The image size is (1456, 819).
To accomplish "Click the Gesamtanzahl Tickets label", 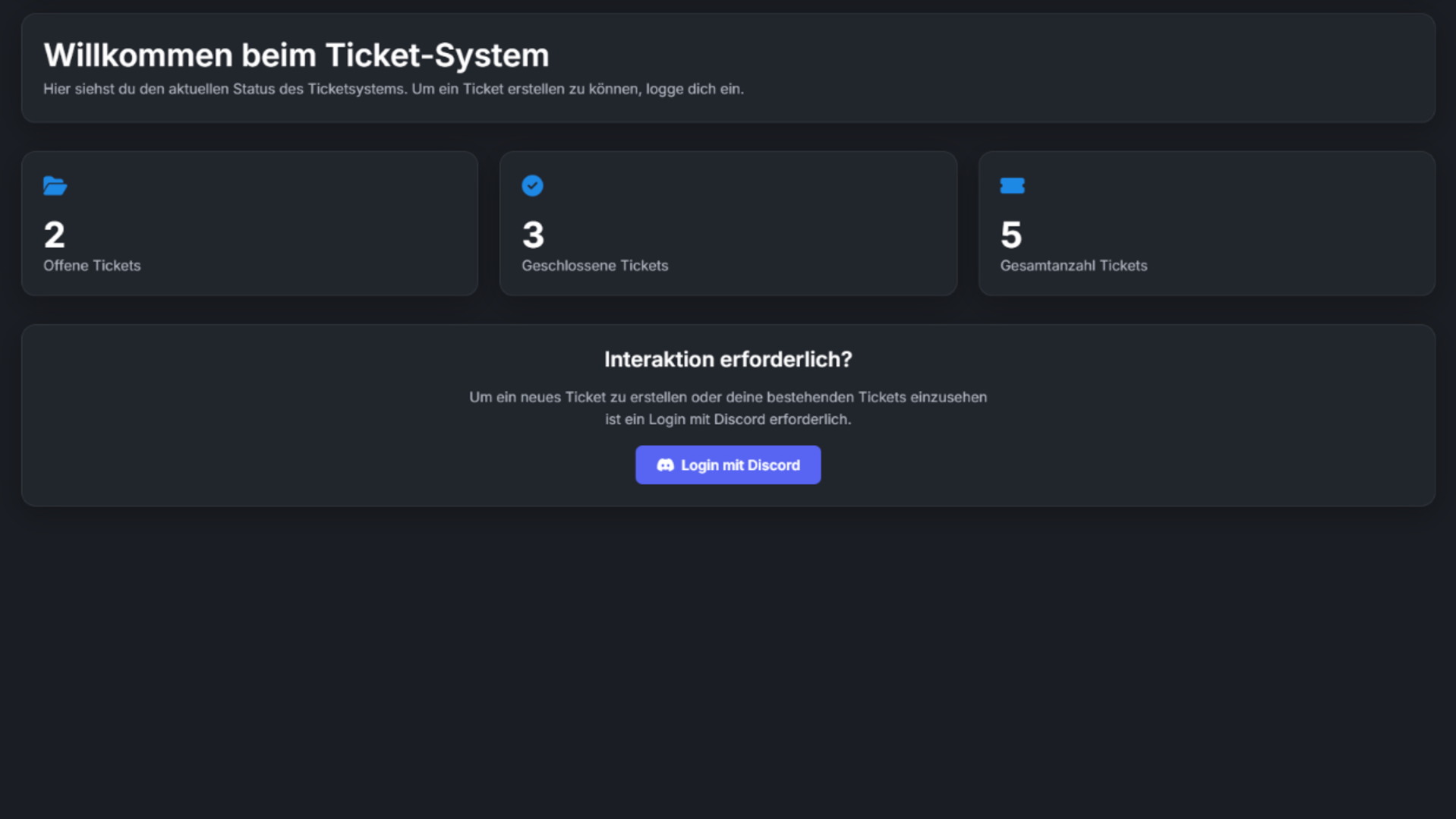I will pos(1073,266).
